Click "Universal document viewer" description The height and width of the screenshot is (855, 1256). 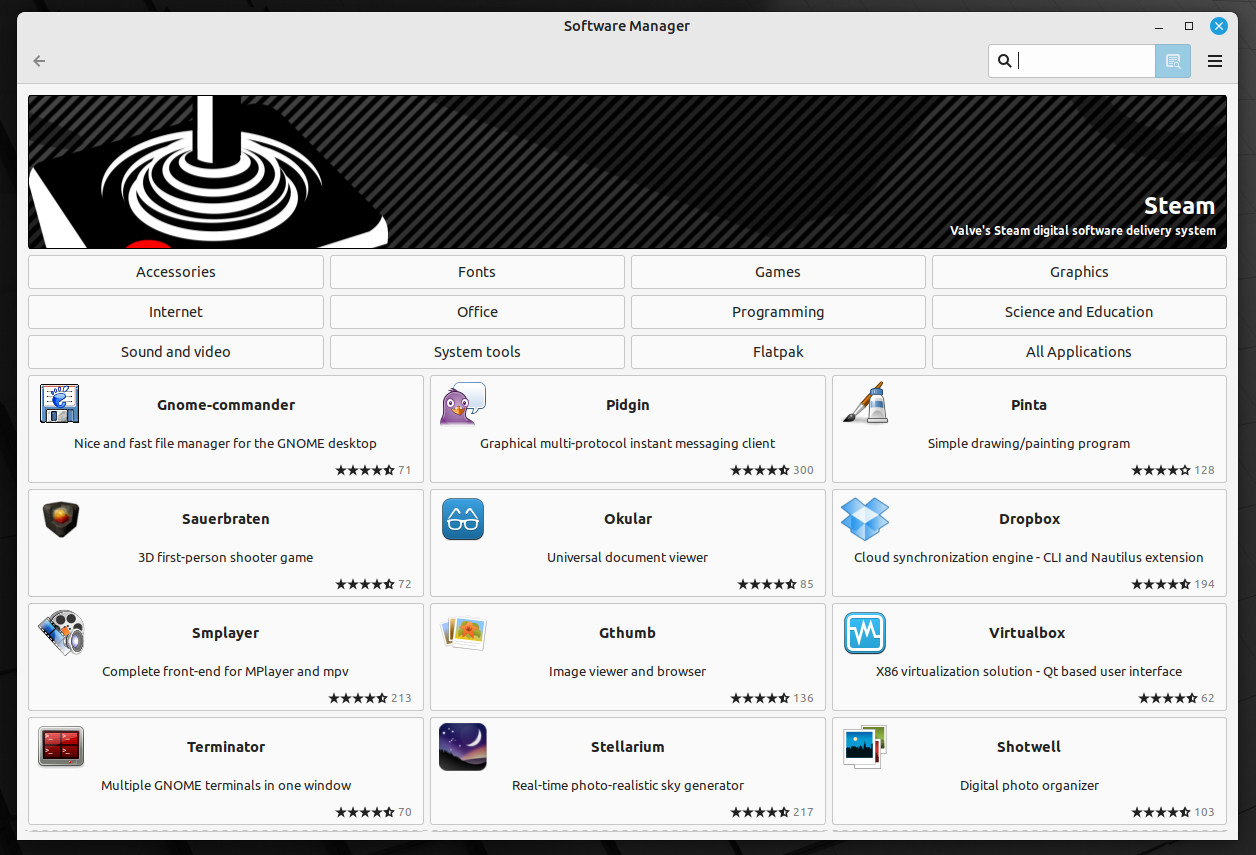[628, 557]
